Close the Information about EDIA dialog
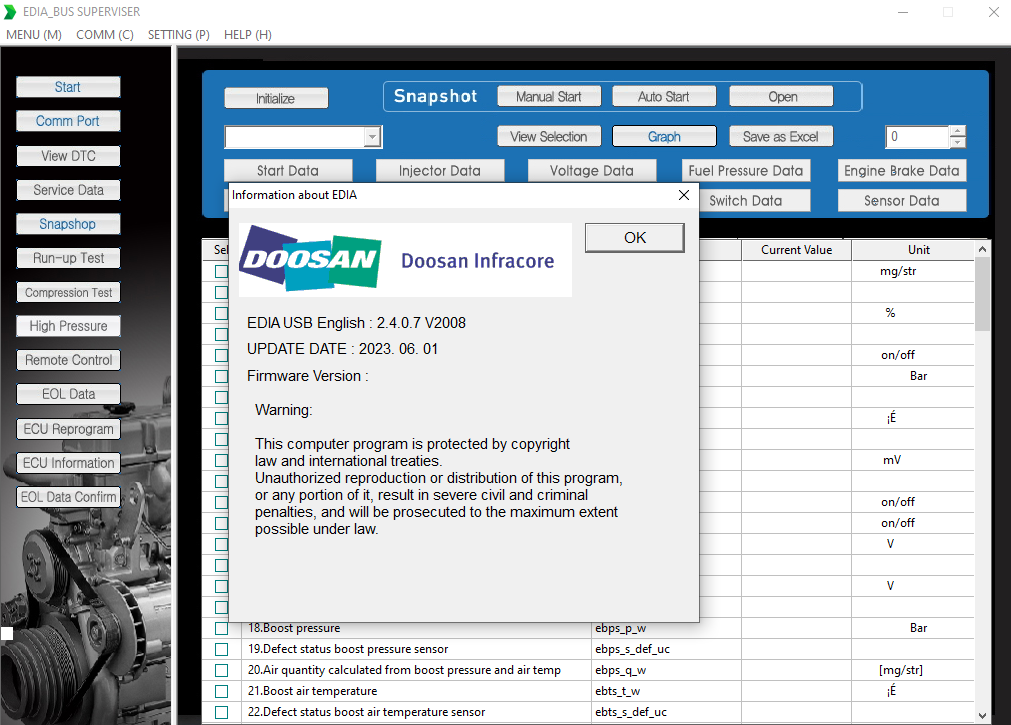This screenshot has width=1011, height=725. pyautogui.click(x=684, y=195)
